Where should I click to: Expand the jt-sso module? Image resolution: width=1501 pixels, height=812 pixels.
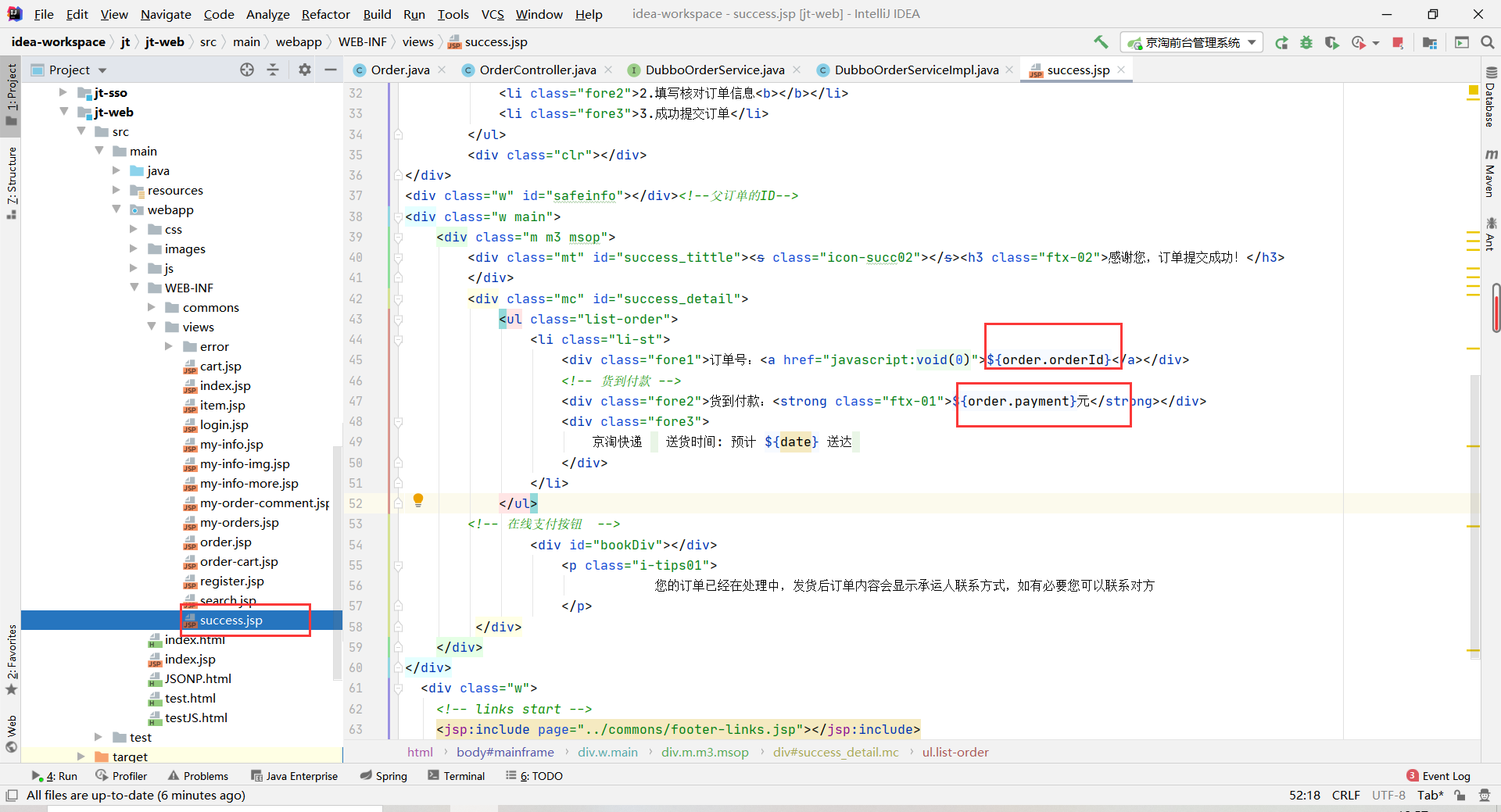tap(63, 92)
